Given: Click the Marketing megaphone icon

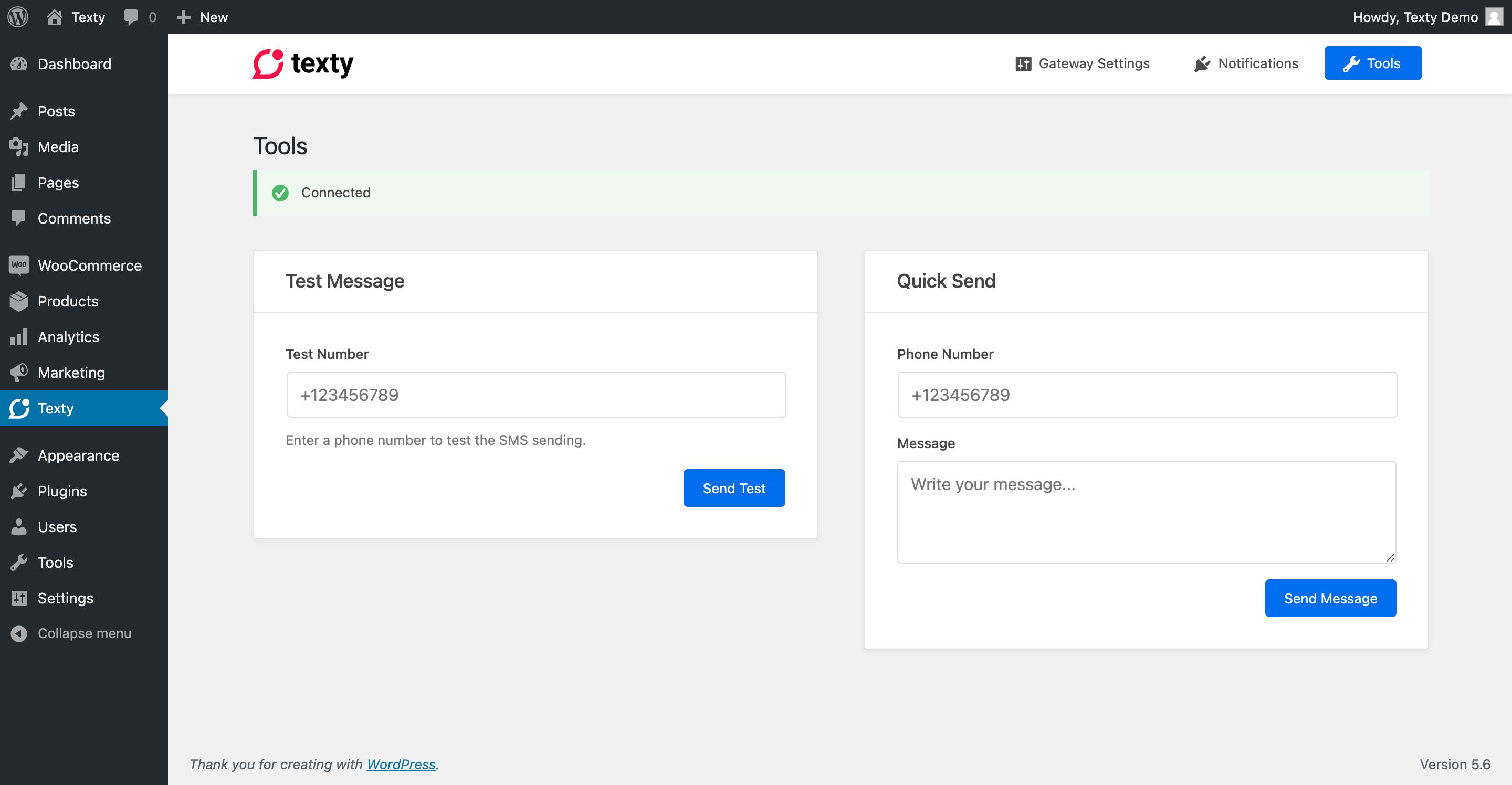Looking at the screenshot, I should pos(19,372).
